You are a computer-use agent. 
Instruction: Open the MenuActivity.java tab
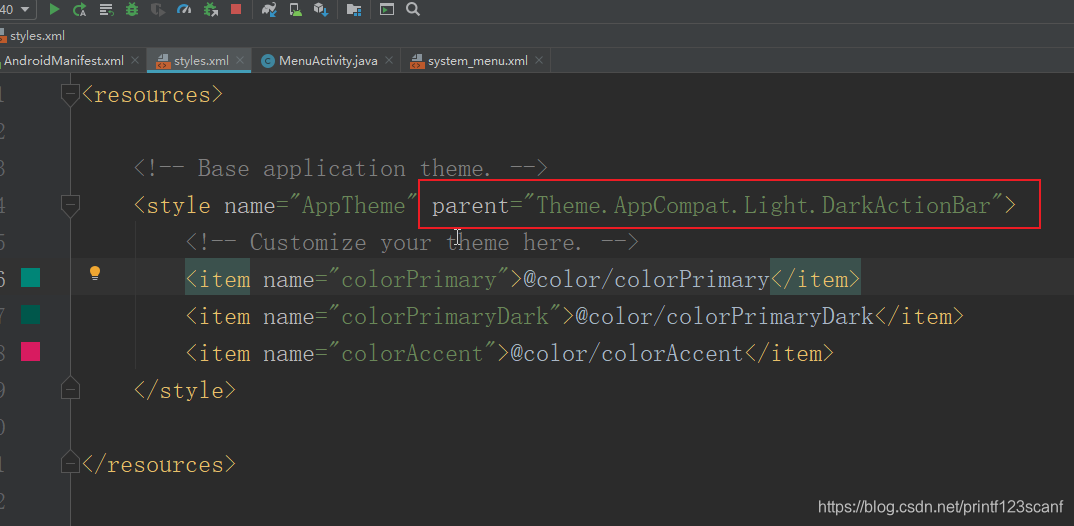(x=328, y=61)
